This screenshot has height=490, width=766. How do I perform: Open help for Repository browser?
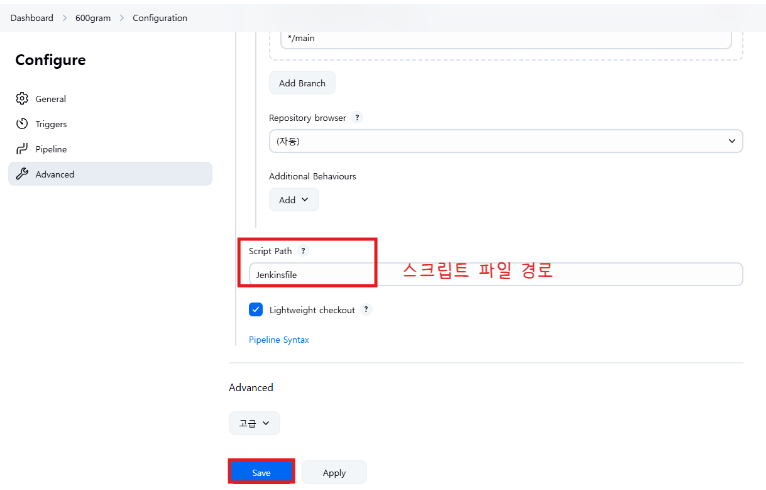coord(357,117)
